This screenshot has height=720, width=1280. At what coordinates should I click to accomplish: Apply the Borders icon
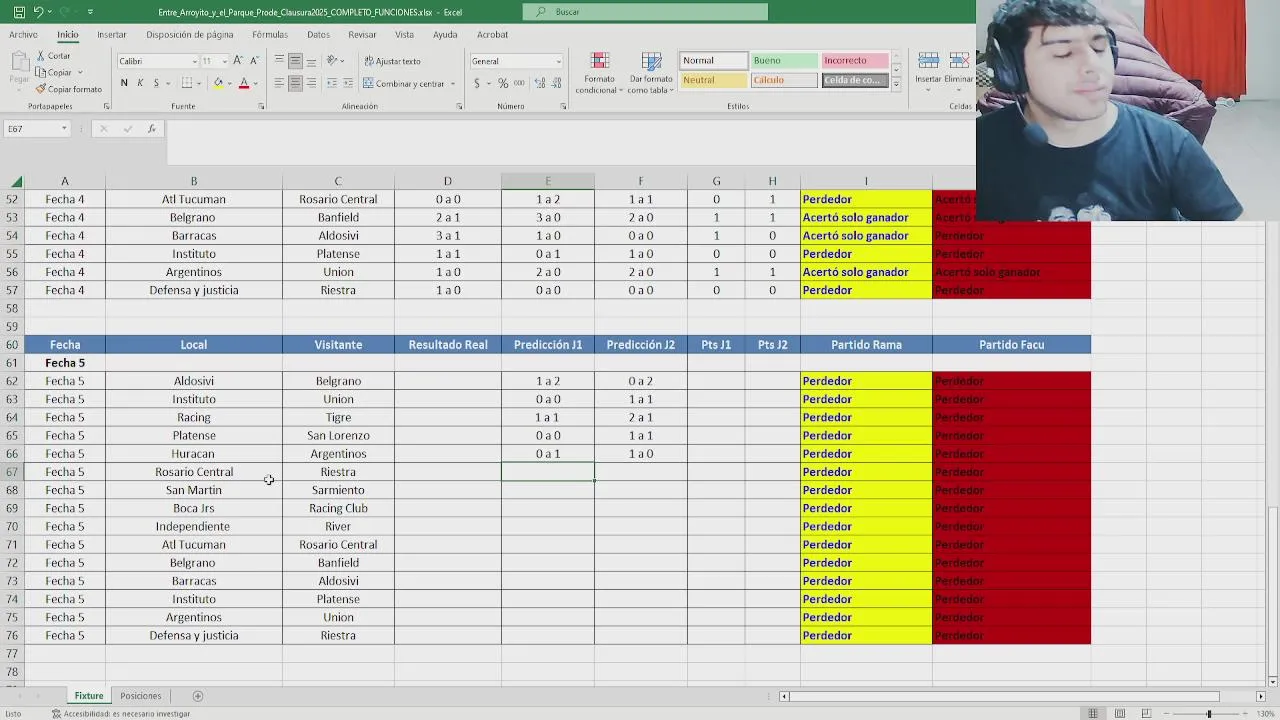point(187,83)
